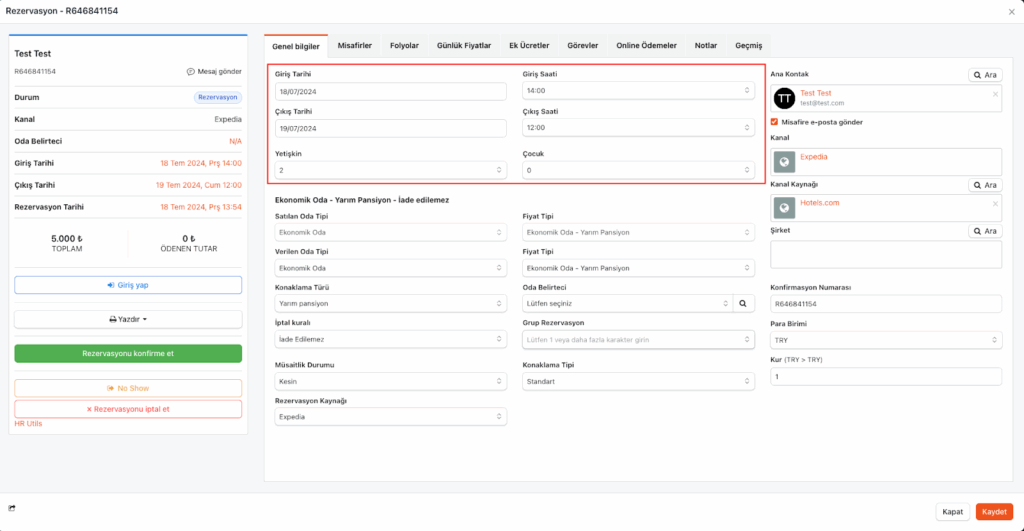
Task: Open the Konaklama Türü dropdown
Action: (x=391, y=302)
